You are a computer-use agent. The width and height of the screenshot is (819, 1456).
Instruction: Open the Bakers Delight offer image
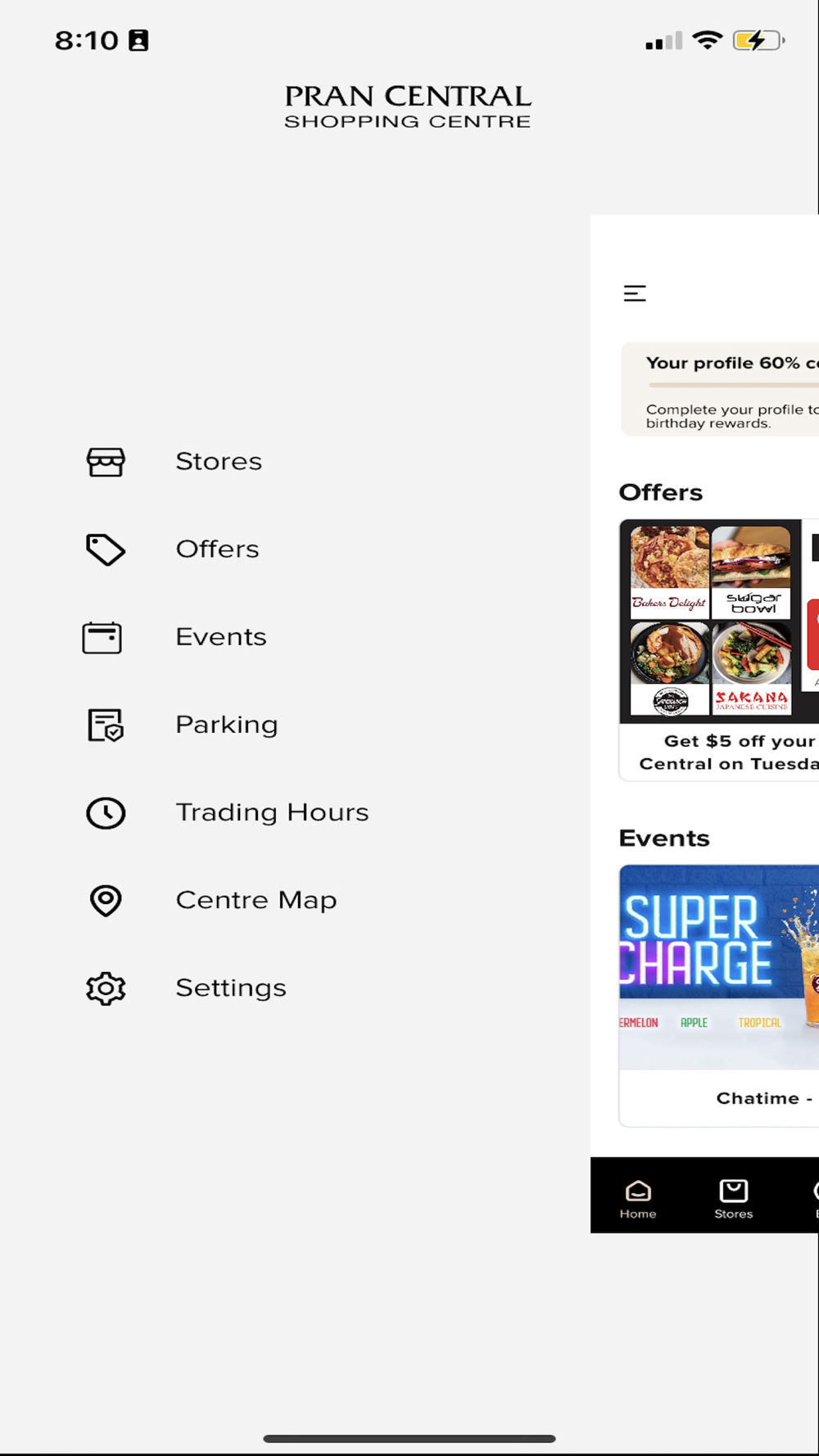click(x=669, y=571)
